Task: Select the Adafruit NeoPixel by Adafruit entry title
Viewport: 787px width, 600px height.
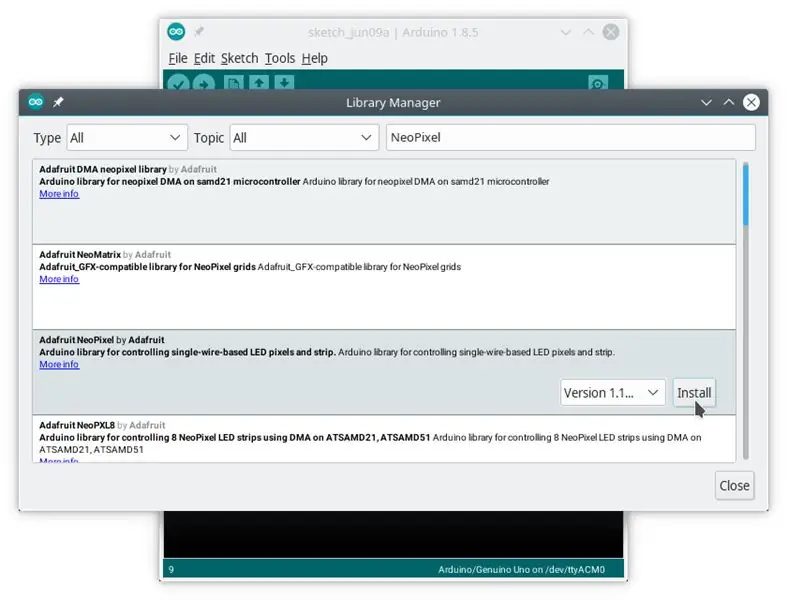Action: tap(102, 340)
